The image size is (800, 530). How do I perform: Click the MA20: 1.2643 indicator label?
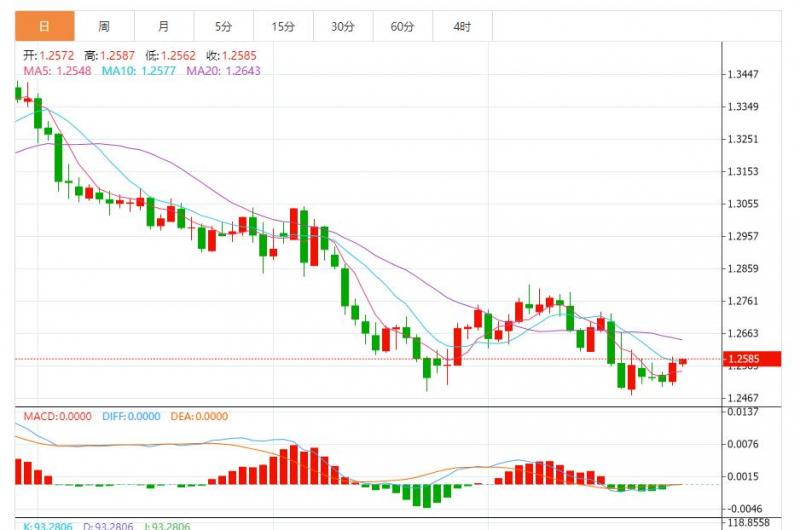coord(223,71)
